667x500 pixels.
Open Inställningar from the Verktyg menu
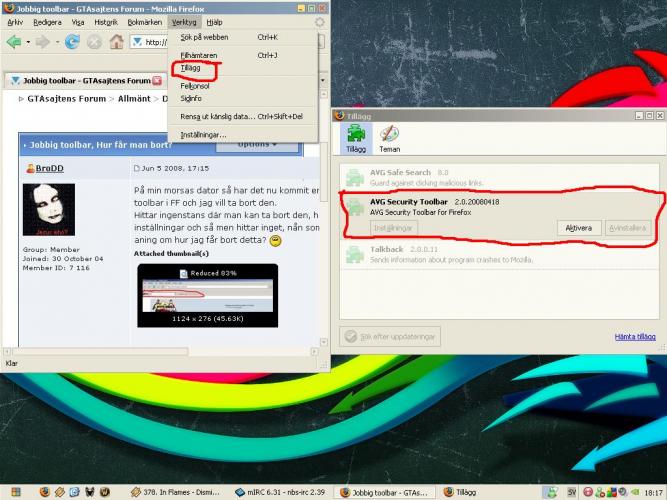(243, 135)
